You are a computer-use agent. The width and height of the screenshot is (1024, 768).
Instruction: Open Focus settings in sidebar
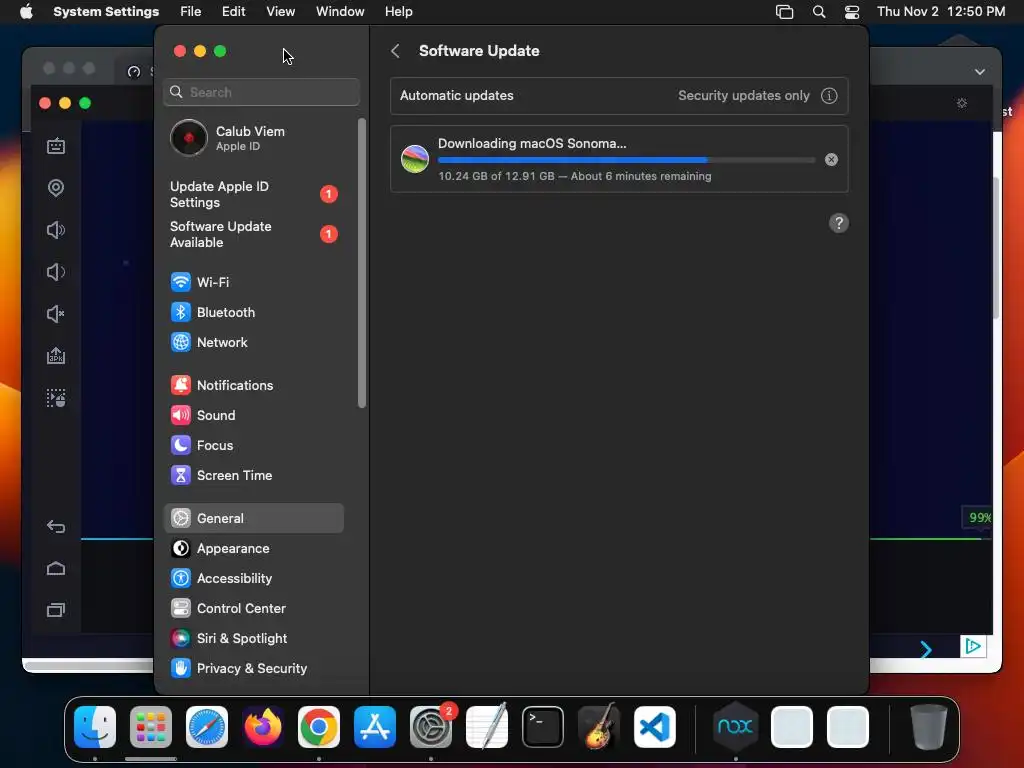pos(253,445)
